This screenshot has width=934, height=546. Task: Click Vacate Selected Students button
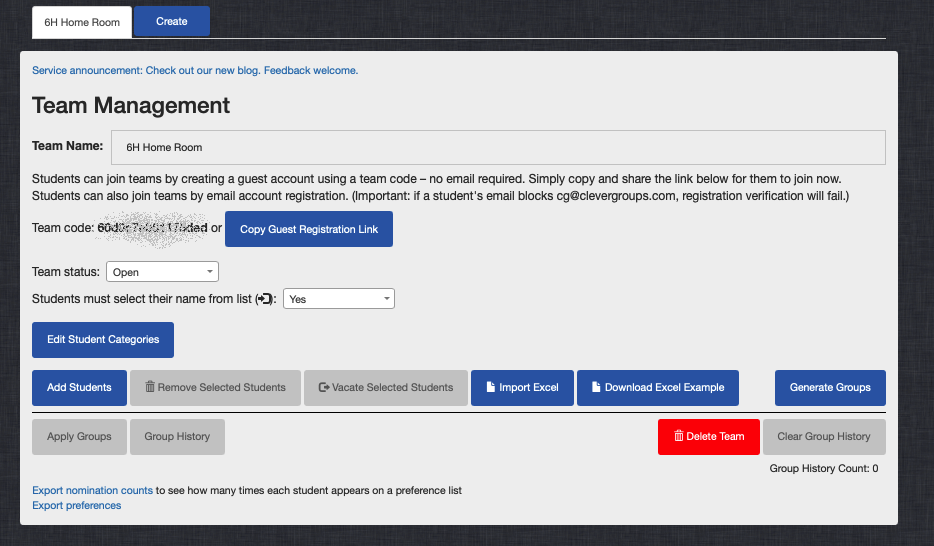[x=386, y=388]
